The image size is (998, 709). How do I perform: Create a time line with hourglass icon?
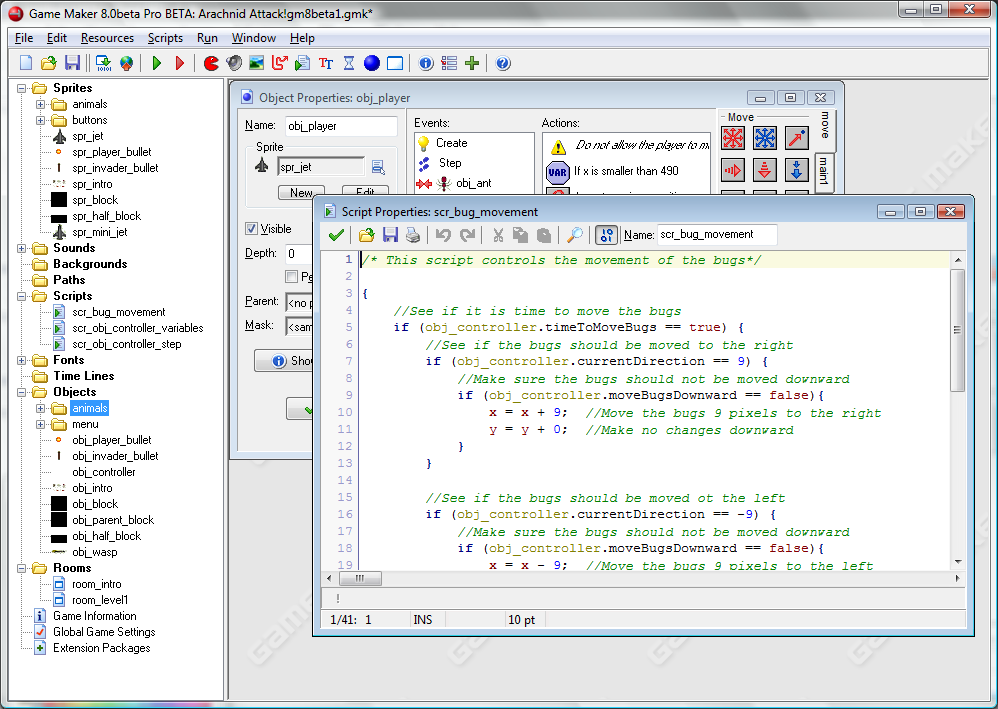pos(349,63)
